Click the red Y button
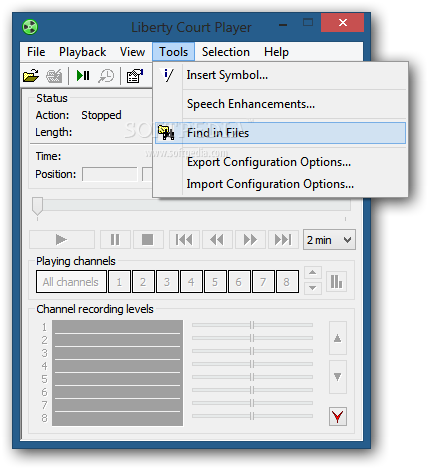The width and height of the screenshot is (429, 469). pyautogui.click(x=338, y=416)
